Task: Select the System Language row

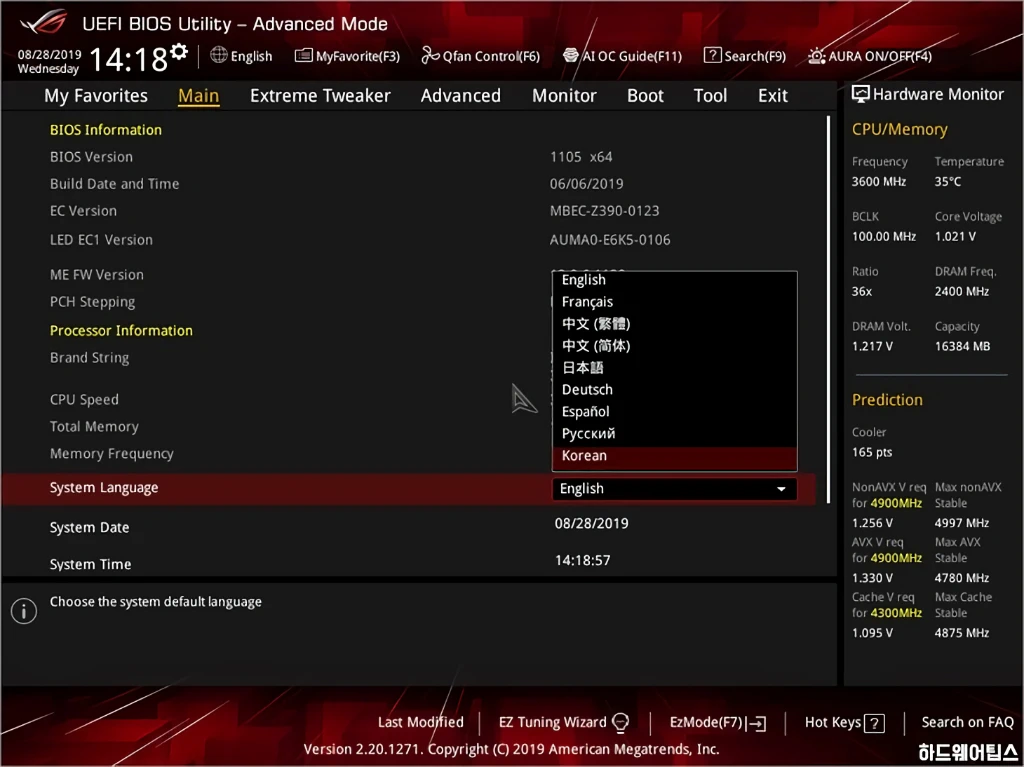Action: coord(409,489)
